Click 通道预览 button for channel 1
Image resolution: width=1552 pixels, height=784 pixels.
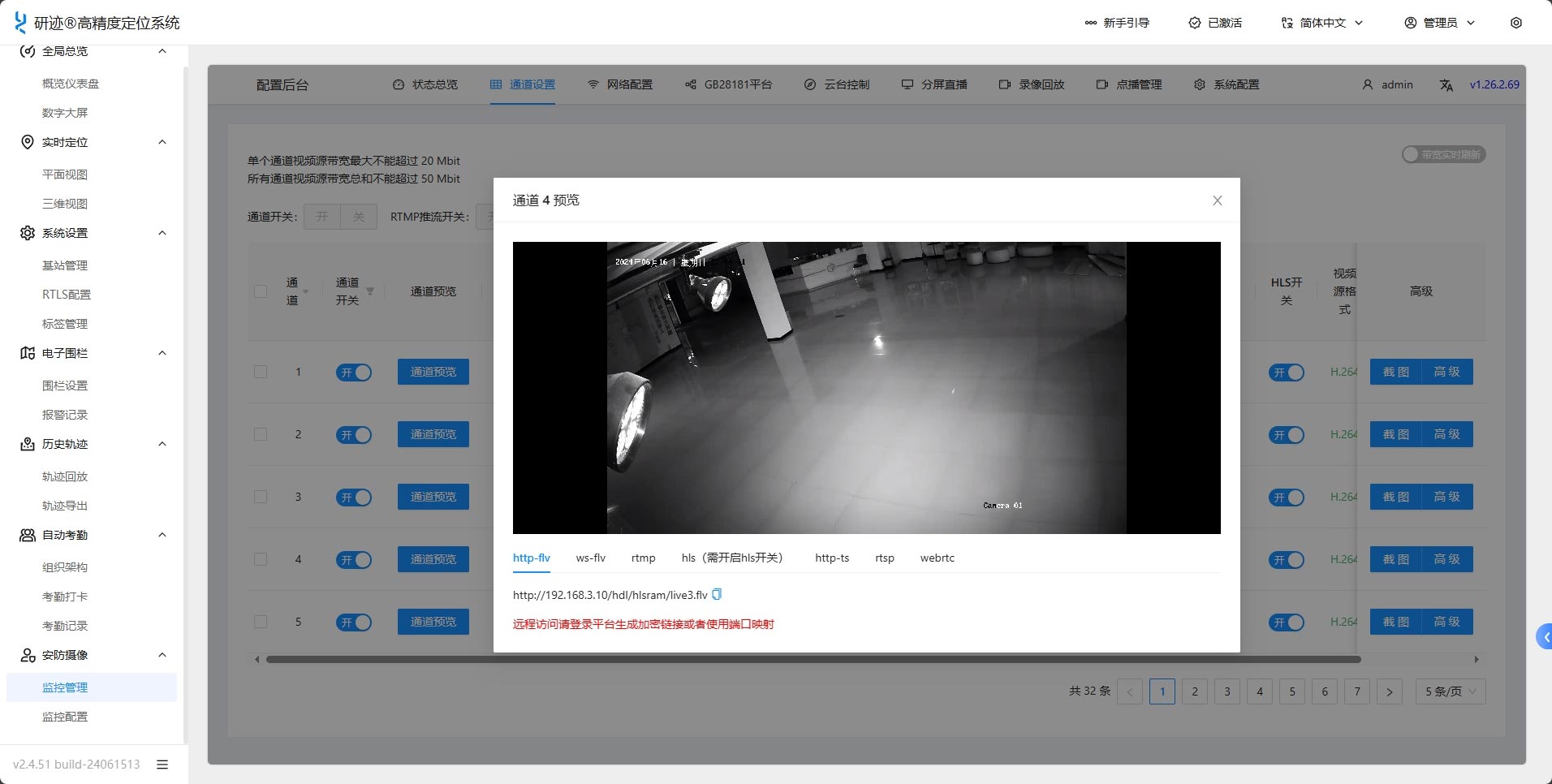pos(433,372)
